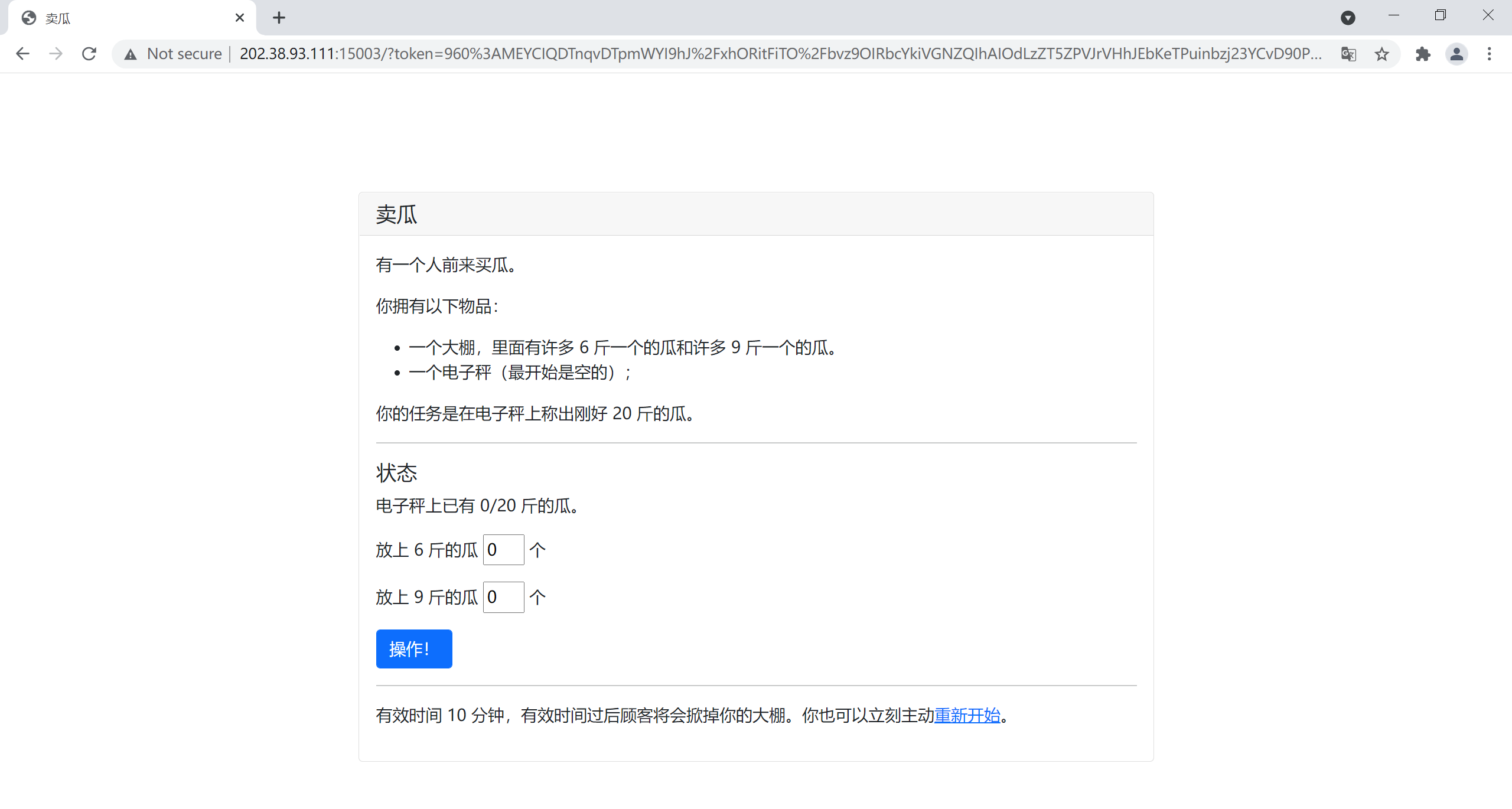Click the blue 操作! button

(414, 649)
